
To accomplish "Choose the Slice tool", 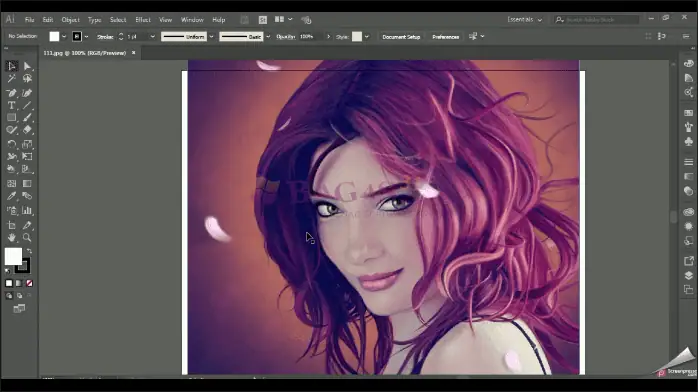I will point(27,225).
